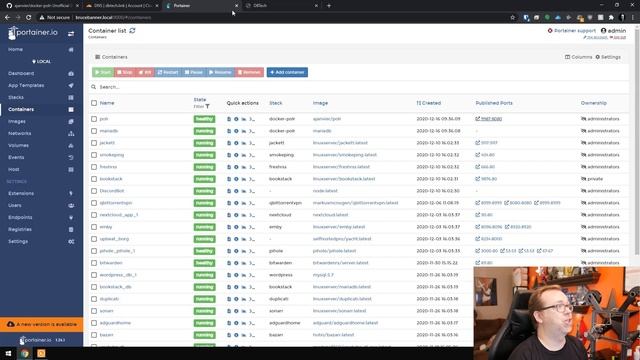Switch to the GitHub browser tab

pyautogui.click(x=41, y=6)
